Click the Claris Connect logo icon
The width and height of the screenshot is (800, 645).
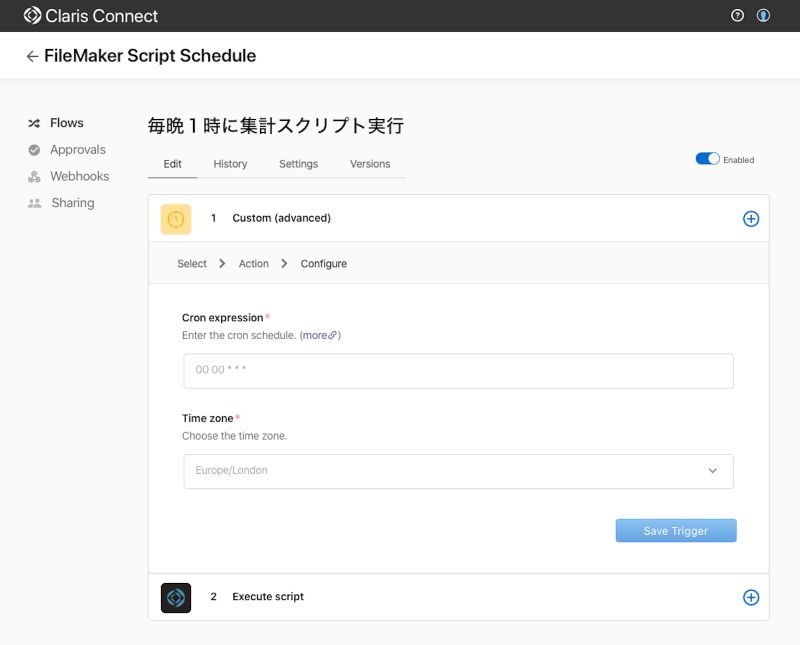coord(32,15)
